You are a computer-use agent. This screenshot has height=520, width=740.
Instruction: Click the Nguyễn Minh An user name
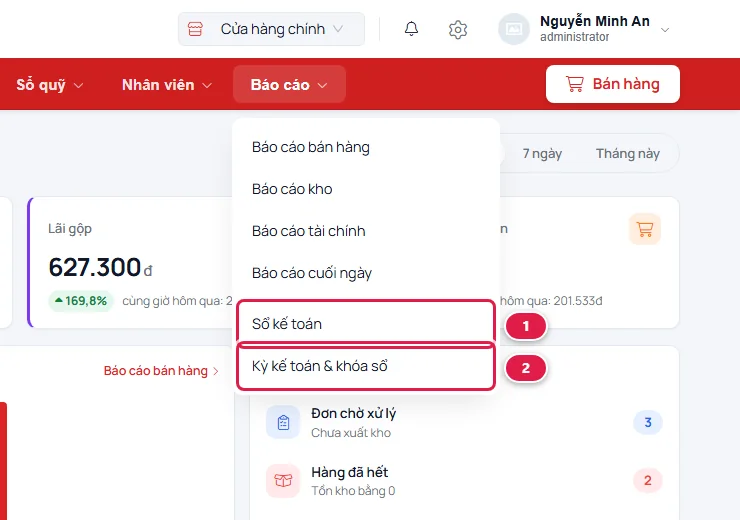[x=595, y=22]
